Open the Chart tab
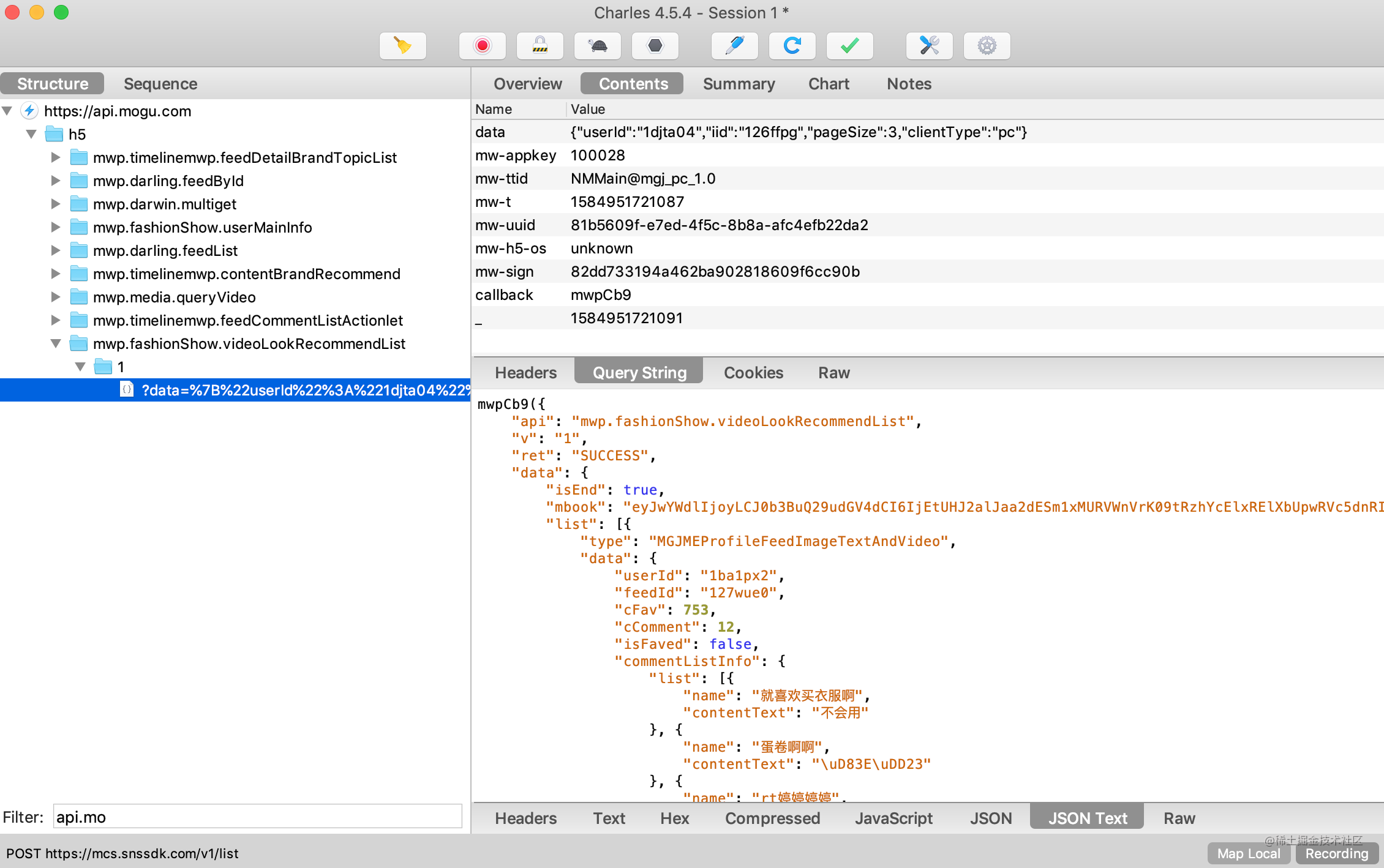This screenshot has width=1384, height=868. [829, 83]
